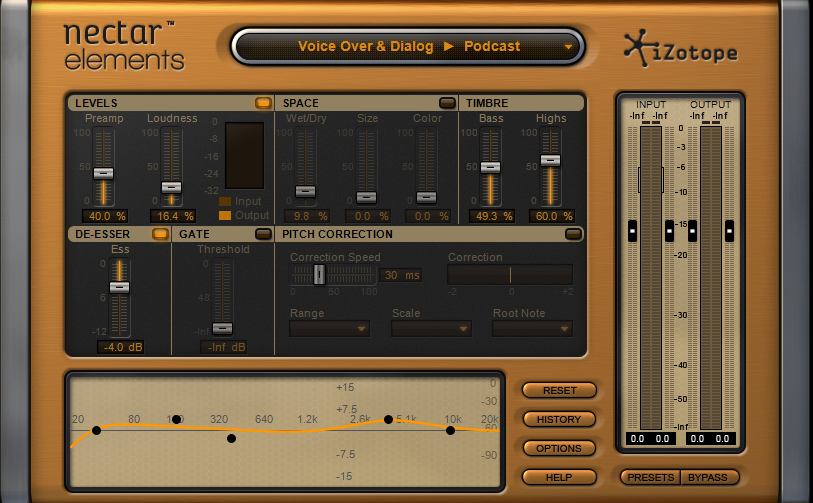Click the INPUT gain 0.0 0.0 readout
The width and height of the screenshot is (813, 503).
click(650, 439)
